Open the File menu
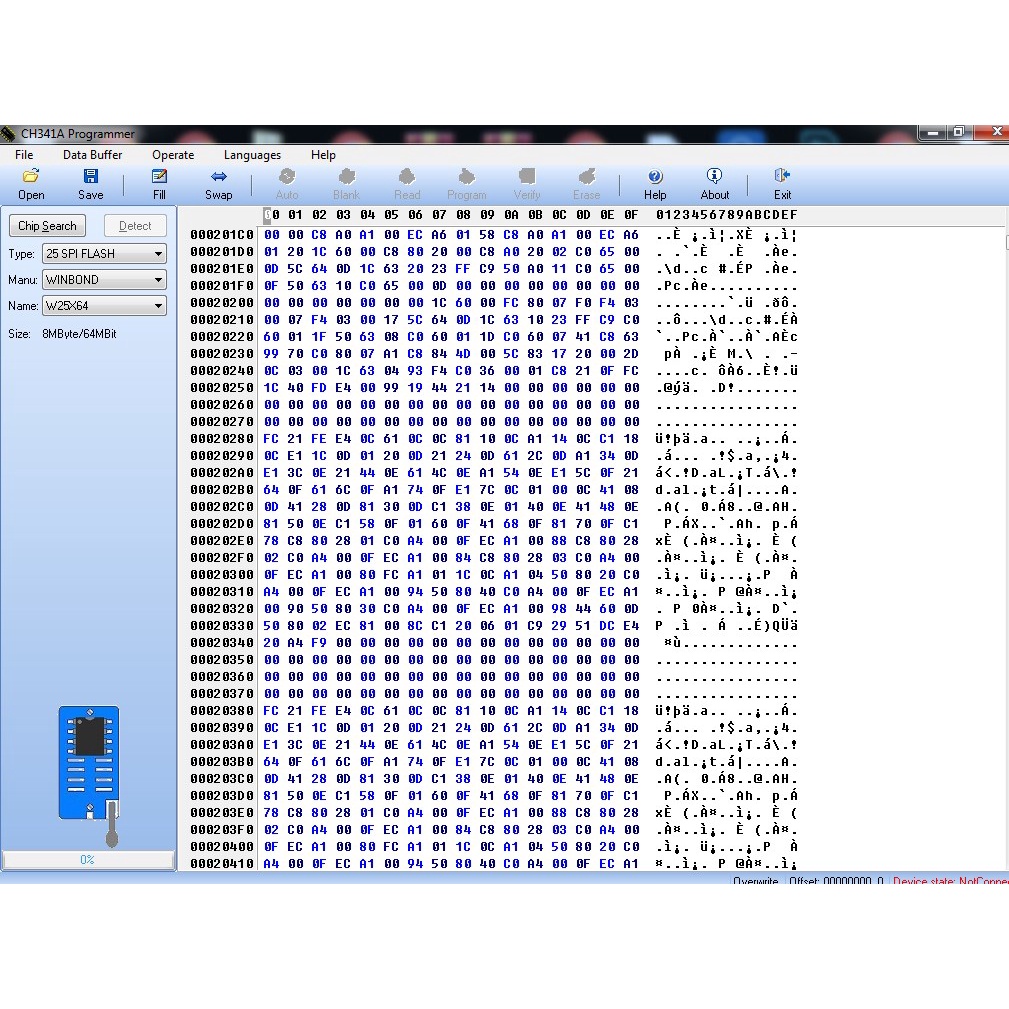Image resolution: width=1009 pixels, height=1009 pixels. [24, 155]
